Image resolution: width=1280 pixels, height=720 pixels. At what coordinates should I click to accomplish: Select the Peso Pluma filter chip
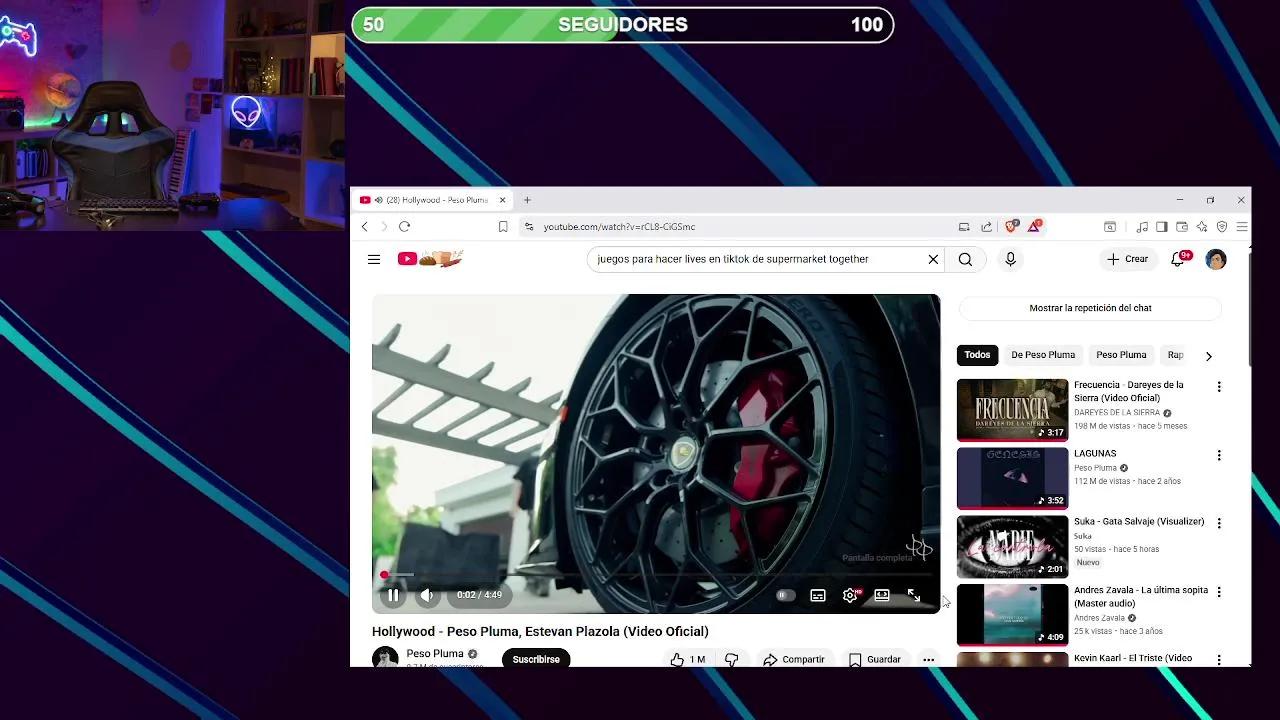point(1121,355)
